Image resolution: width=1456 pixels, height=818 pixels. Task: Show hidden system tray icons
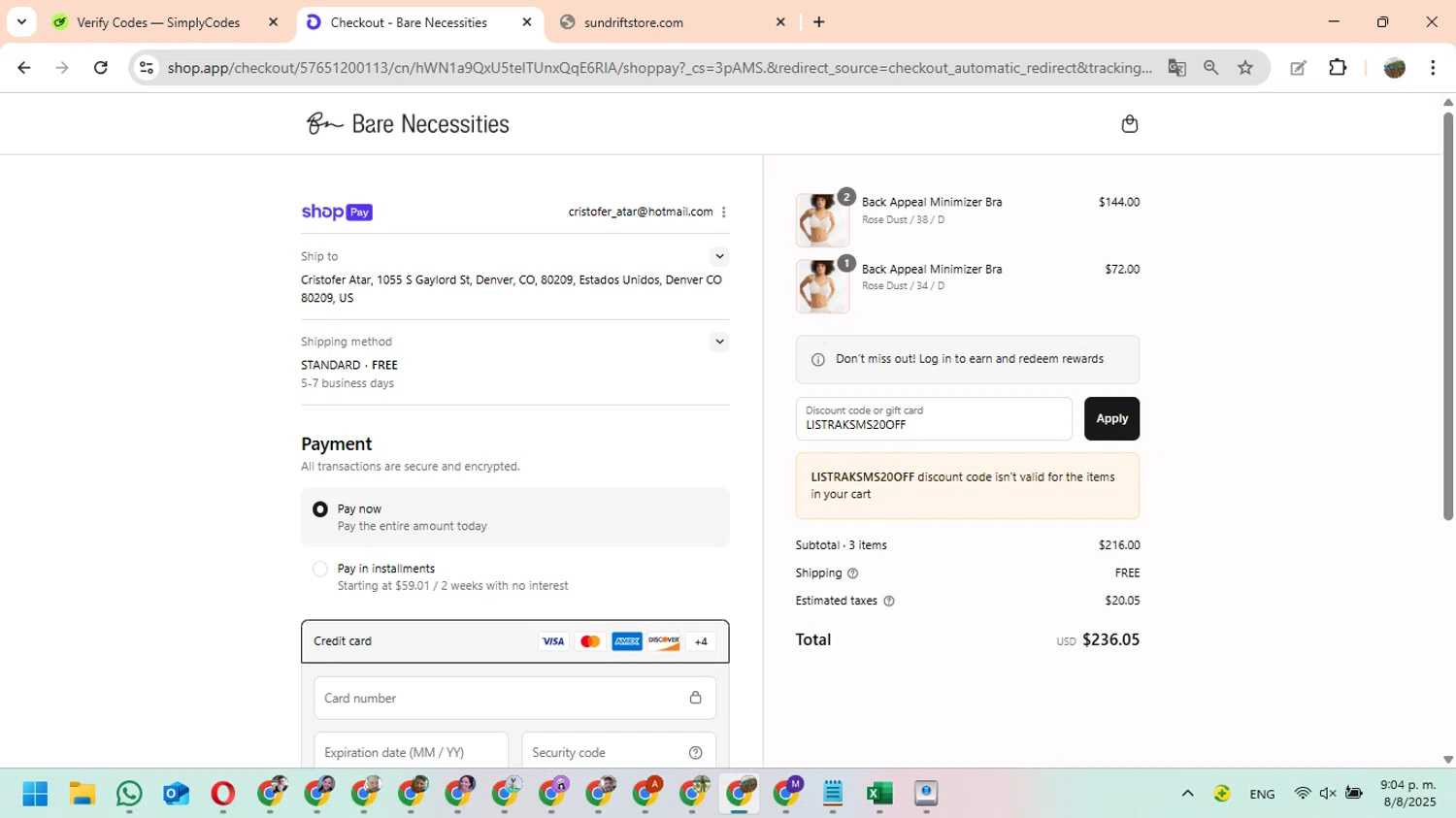coord(1187,794)
